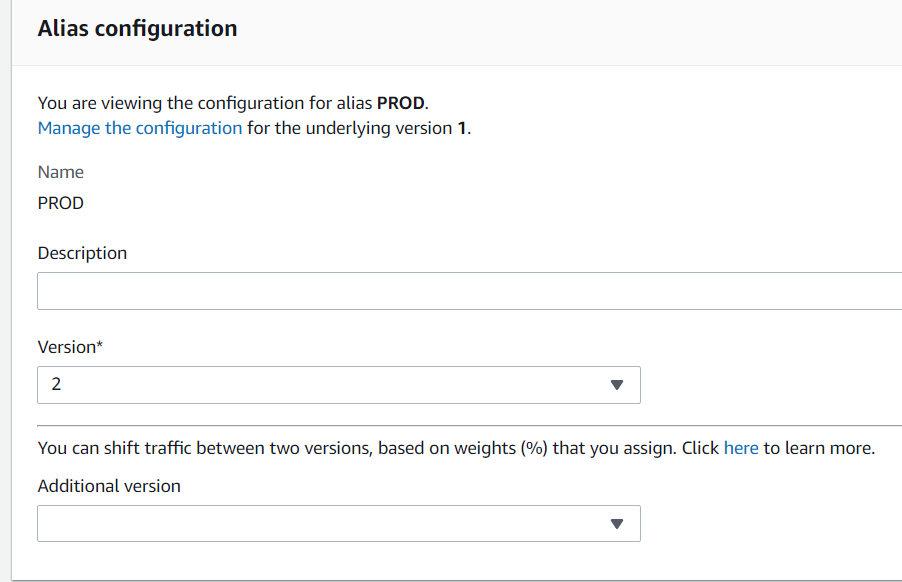The height and width of the screenshot is (582, 902).
Task: Click the Additional version label
Action: click(x=108, y=486)
